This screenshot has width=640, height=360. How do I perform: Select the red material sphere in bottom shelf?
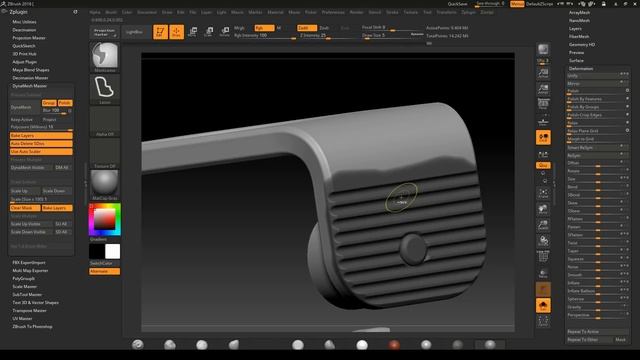point(394,345)
